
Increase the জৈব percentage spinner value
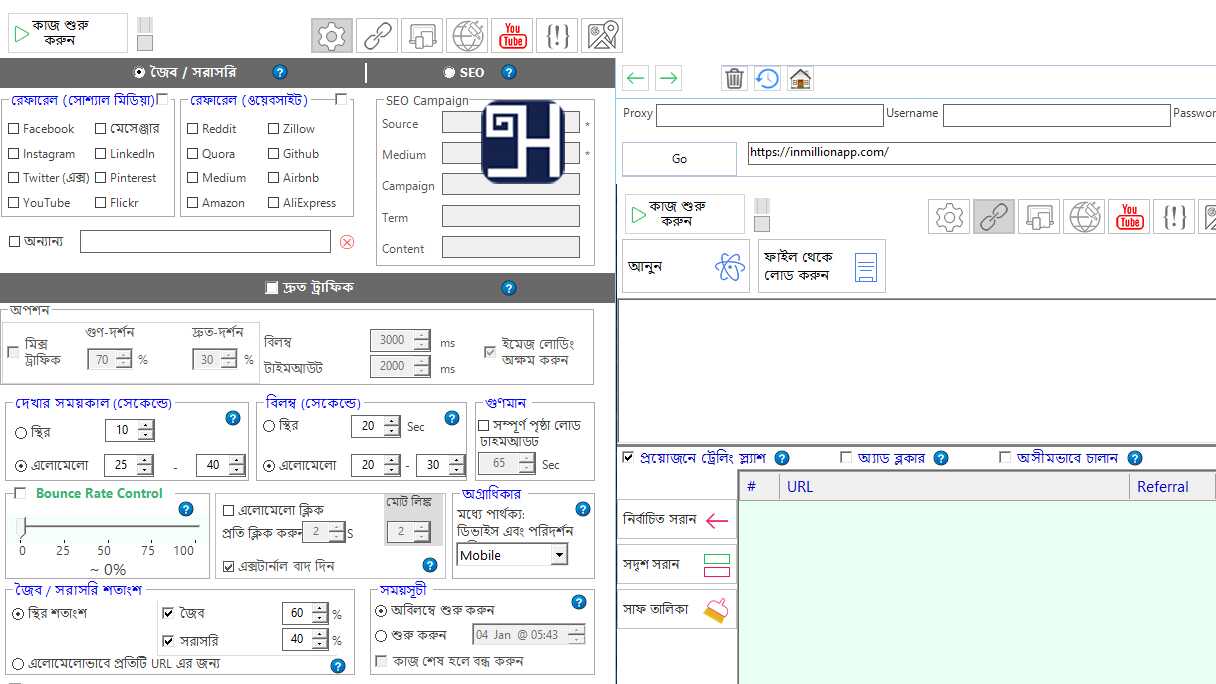pyautogui.click(x=320, y=608)
